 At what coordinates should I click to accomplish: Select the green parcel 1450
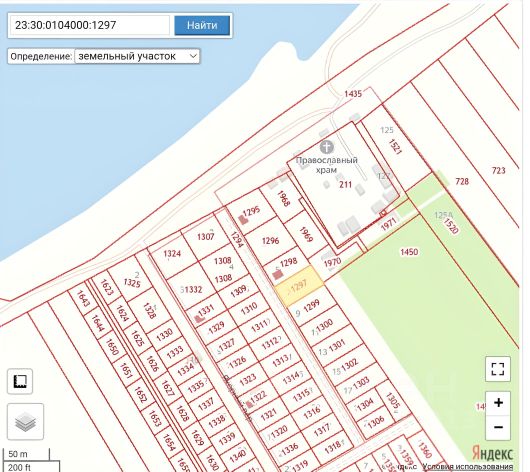pyautogui.click(x=409, y=252)
